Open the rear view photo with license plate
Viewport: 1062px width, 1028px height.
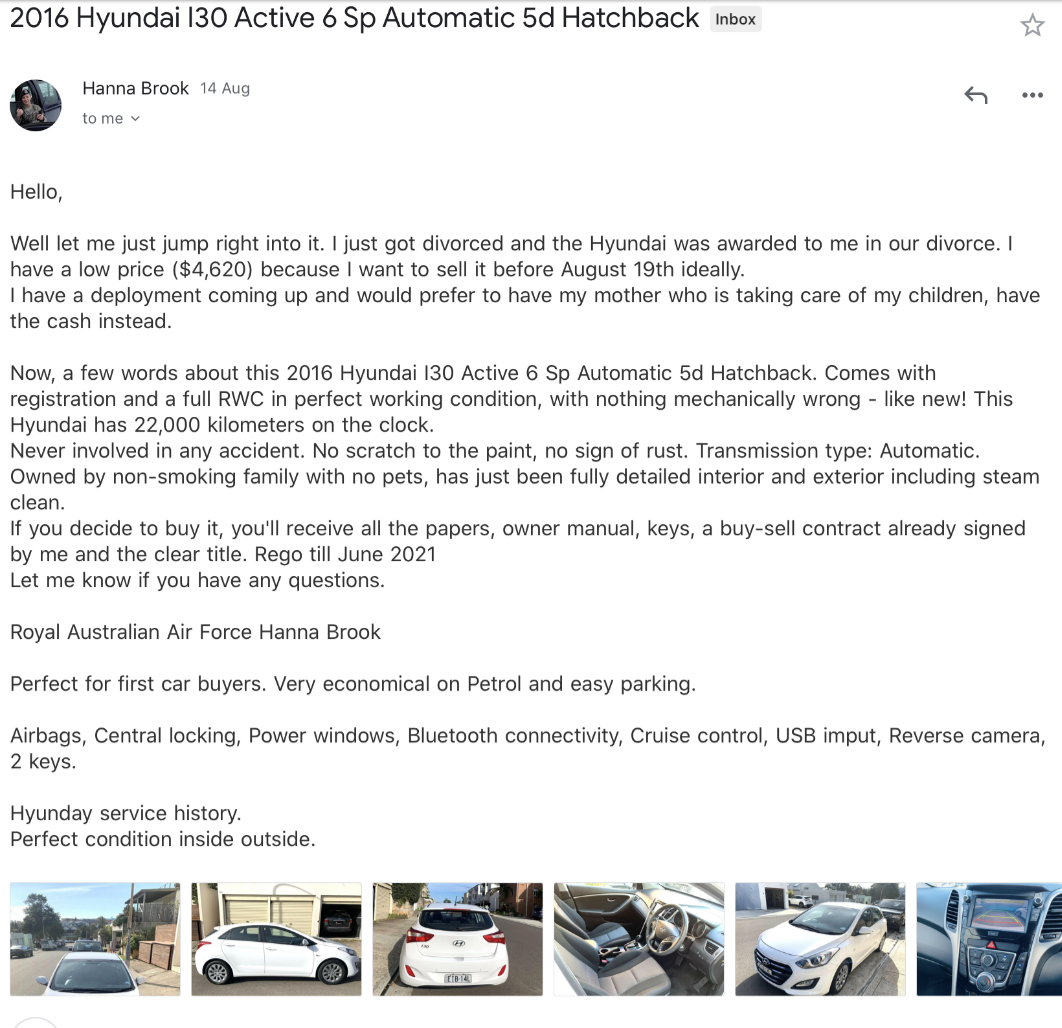coord(456,938)
